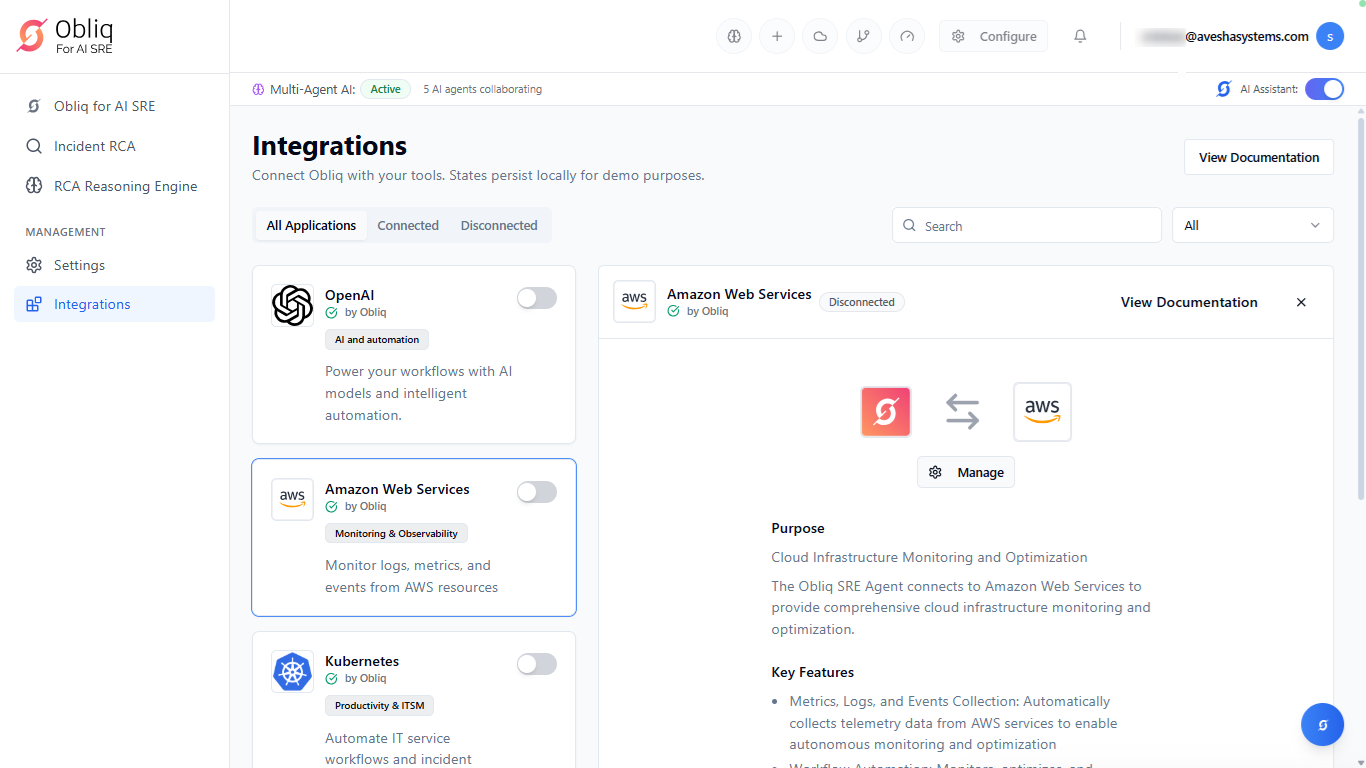This screenshot has height=768, width=1366.
Task: Expand the All category filter dropdown
Action: click(x=1252, y=225)
